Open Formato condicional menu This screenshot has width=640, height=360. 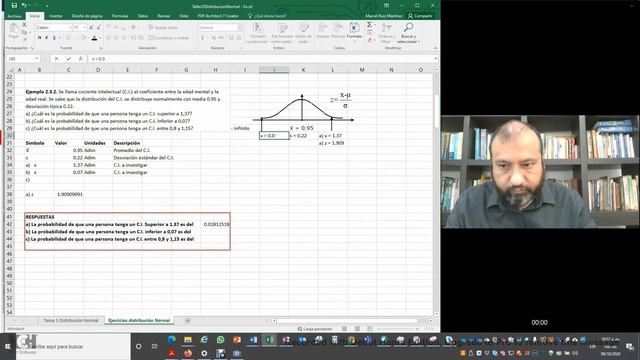point(257,33)
